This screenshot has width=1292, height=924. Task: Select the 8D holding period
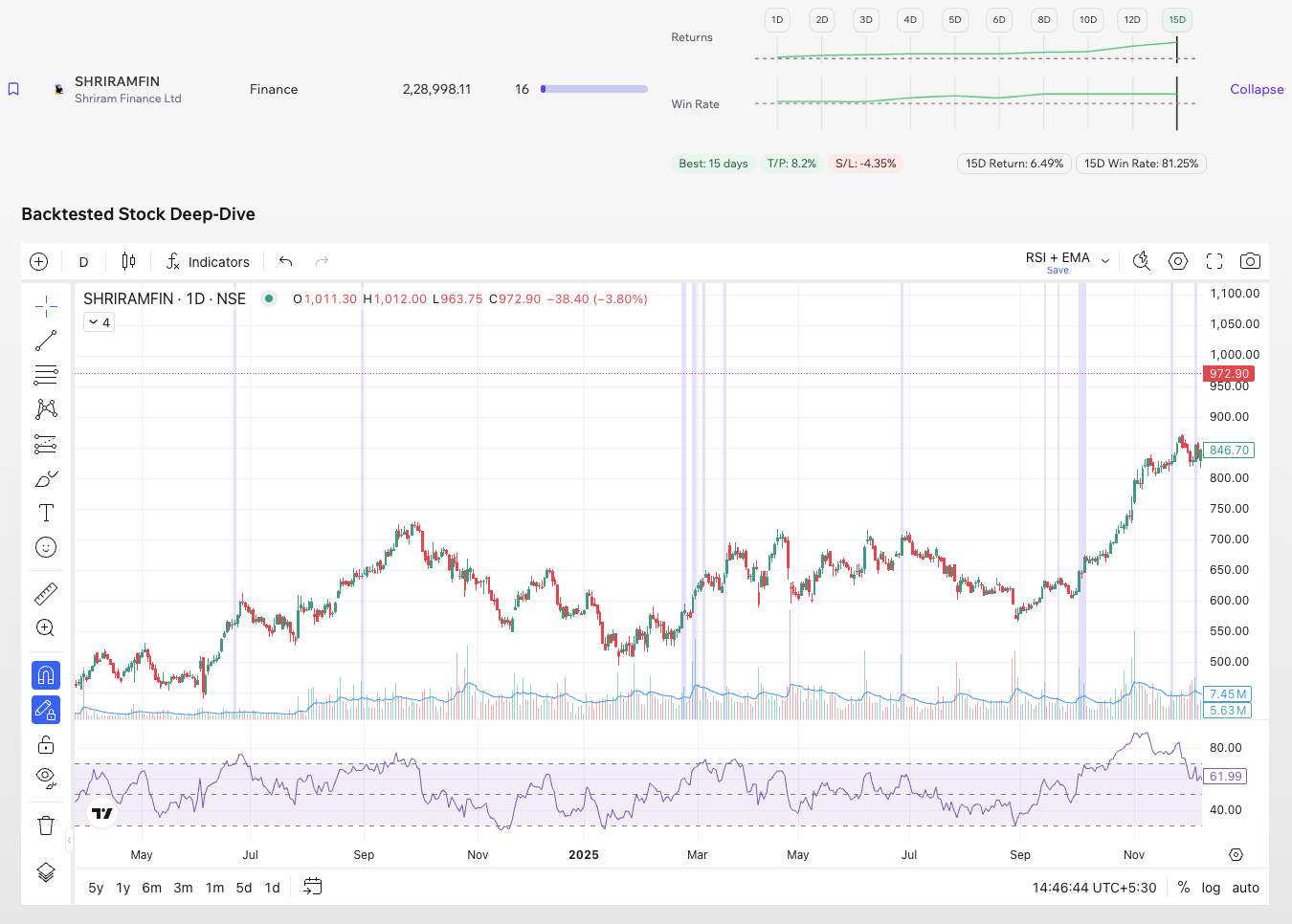click(1044, 20)
